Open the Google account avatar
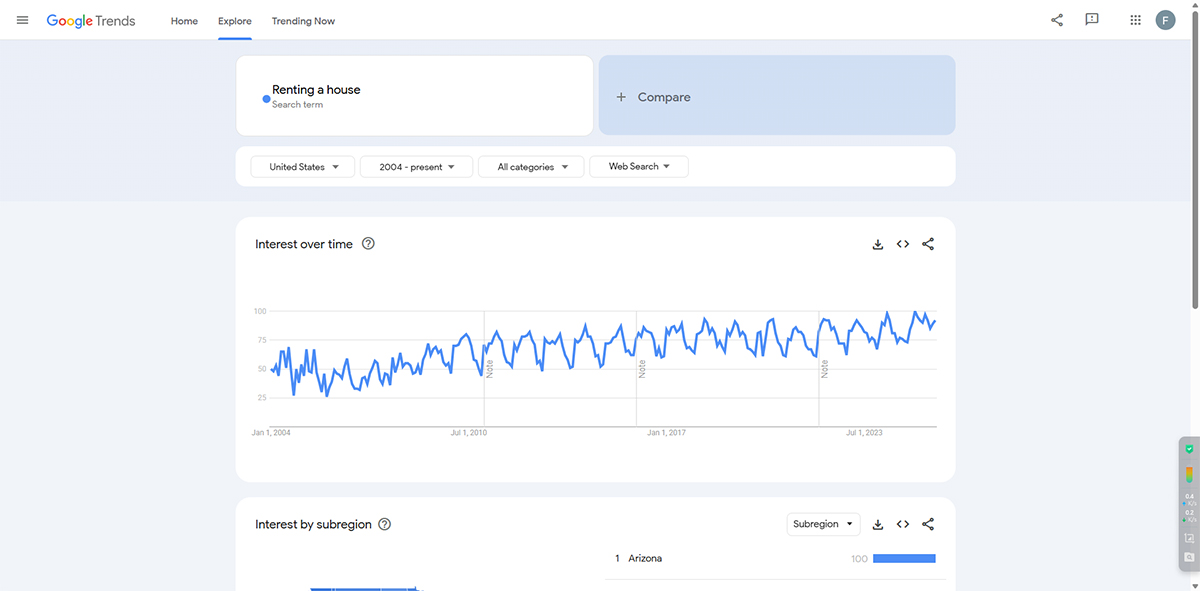The width and height of the screenshot is (1200, 591). click(1165, 20)
